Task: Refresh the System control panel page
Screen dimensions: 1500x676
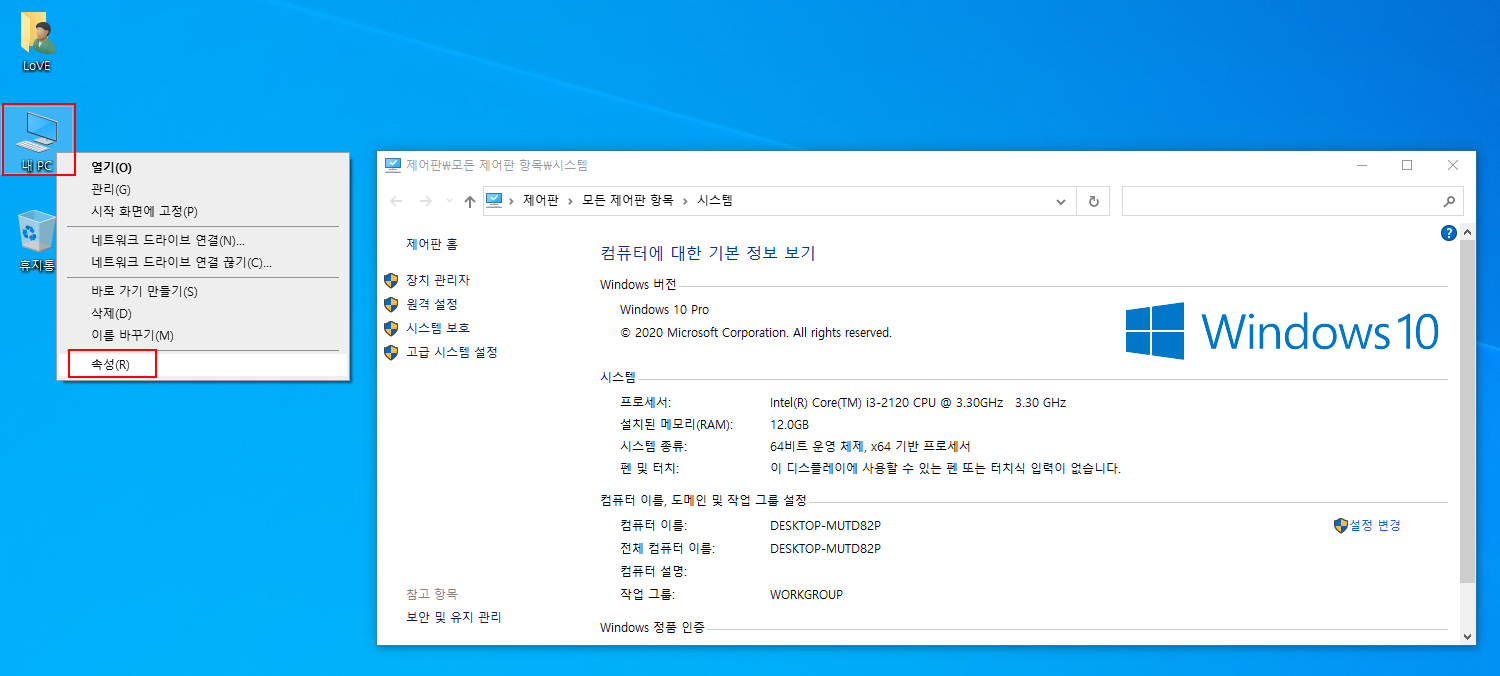Action: 1093,201
